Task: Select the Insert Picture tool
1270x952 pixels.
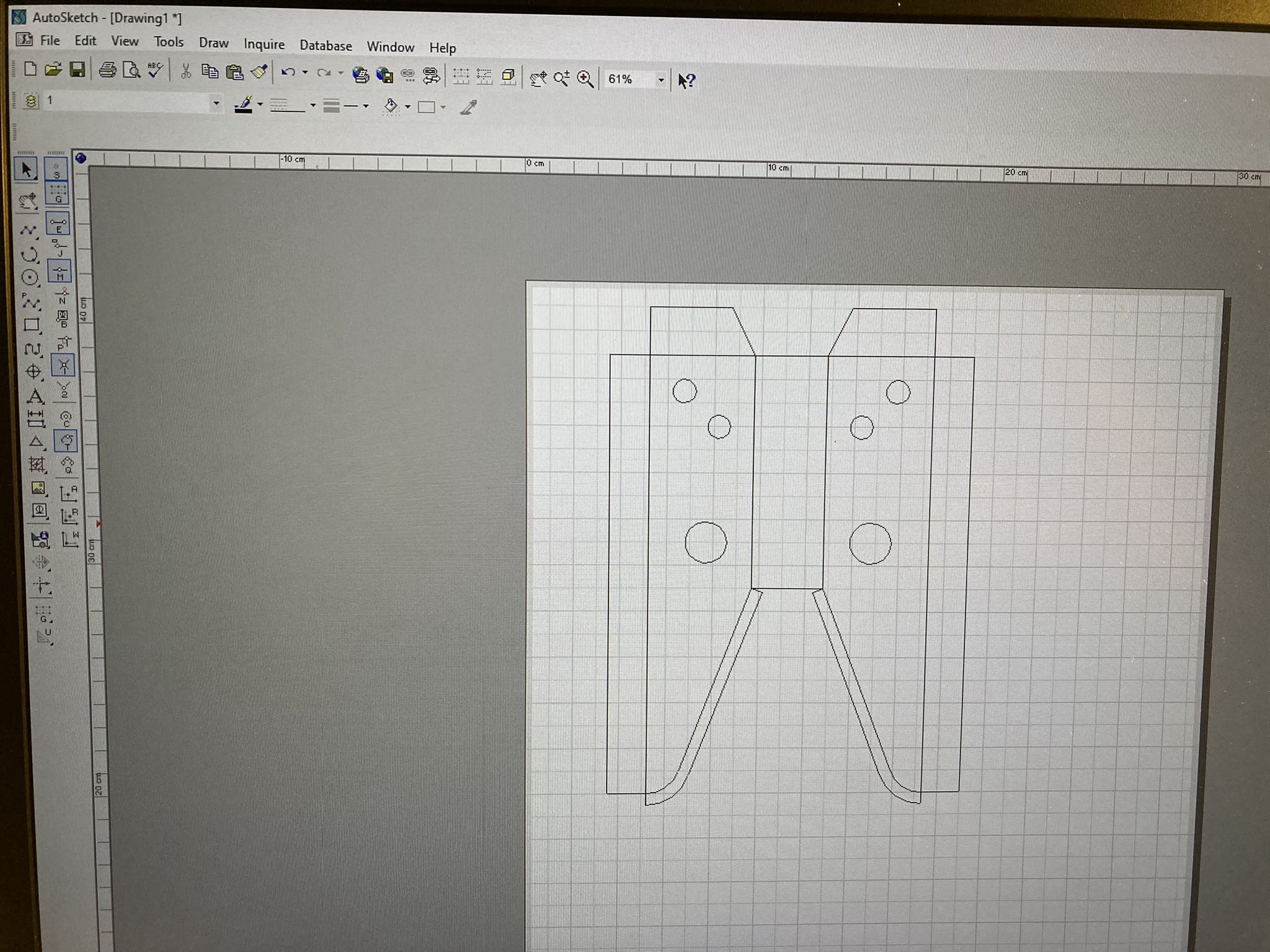Action: pos(38,488)
